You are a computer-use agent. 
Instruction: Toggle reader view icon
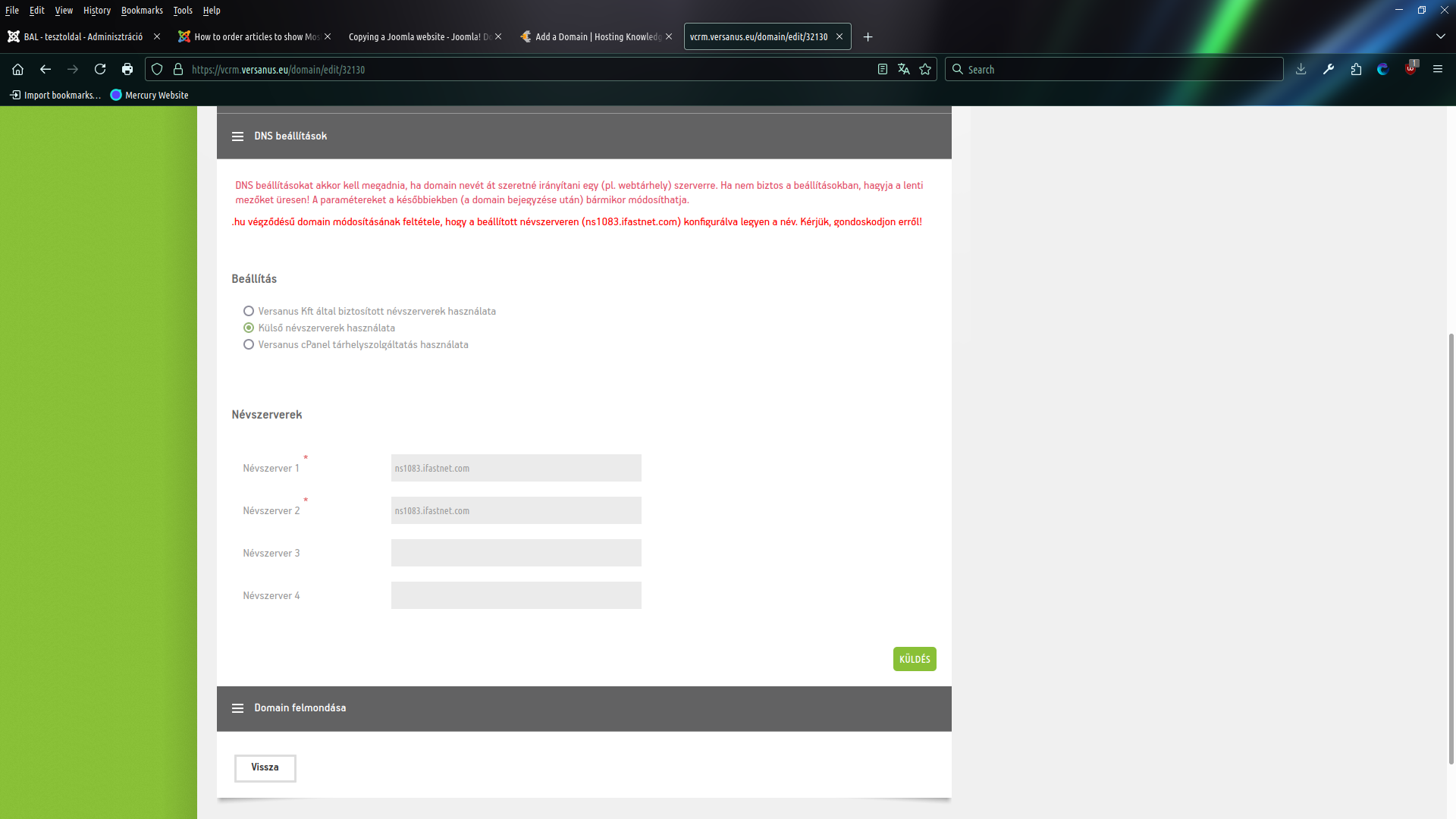point(883,69)
